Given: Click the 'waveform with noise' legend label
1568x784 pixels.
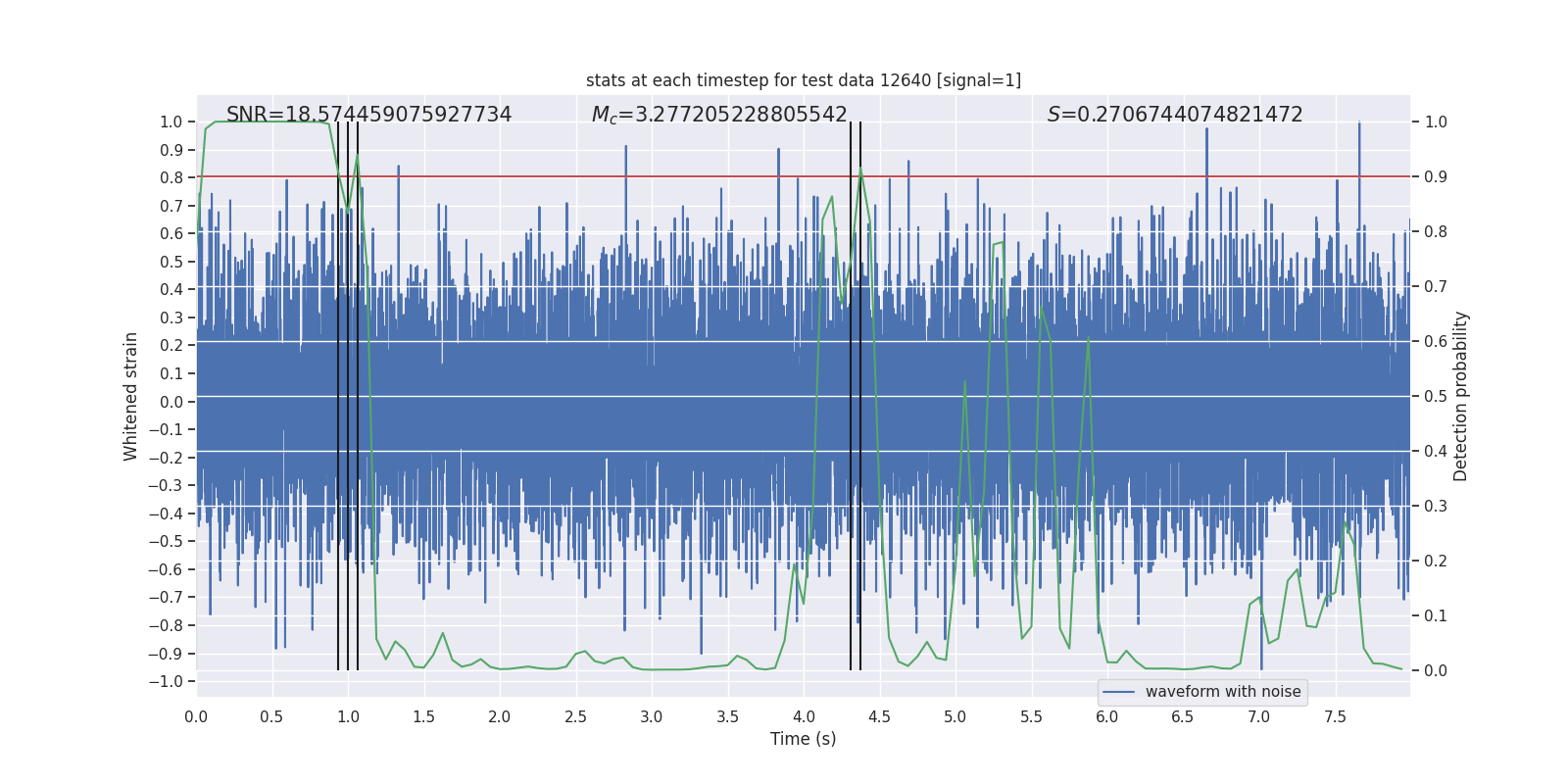Looking at the screenshot, I should pyautogui.click(x=1223, y=692).
